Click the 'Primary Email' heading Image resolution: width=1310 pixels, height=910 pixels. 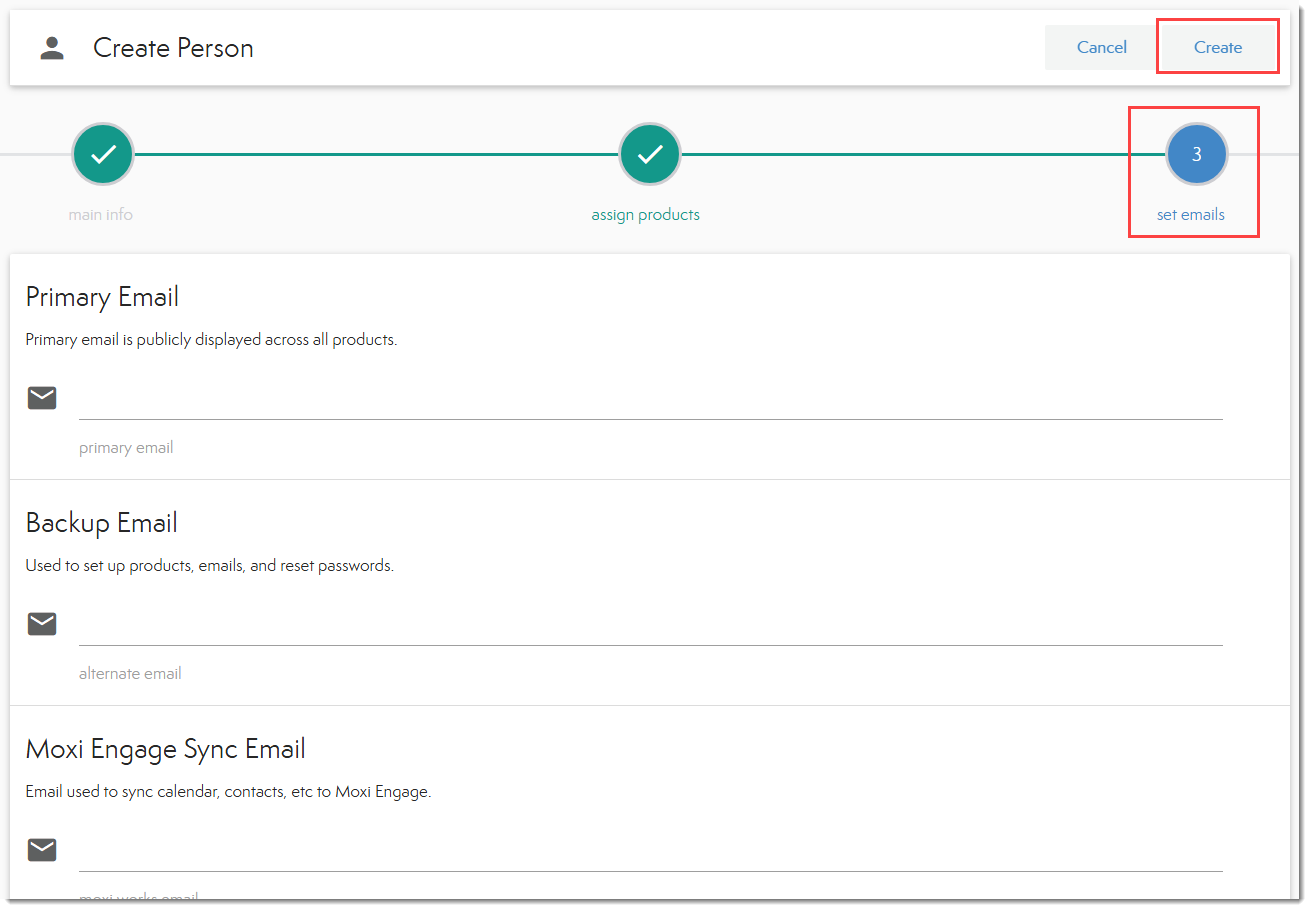(102, 297)
